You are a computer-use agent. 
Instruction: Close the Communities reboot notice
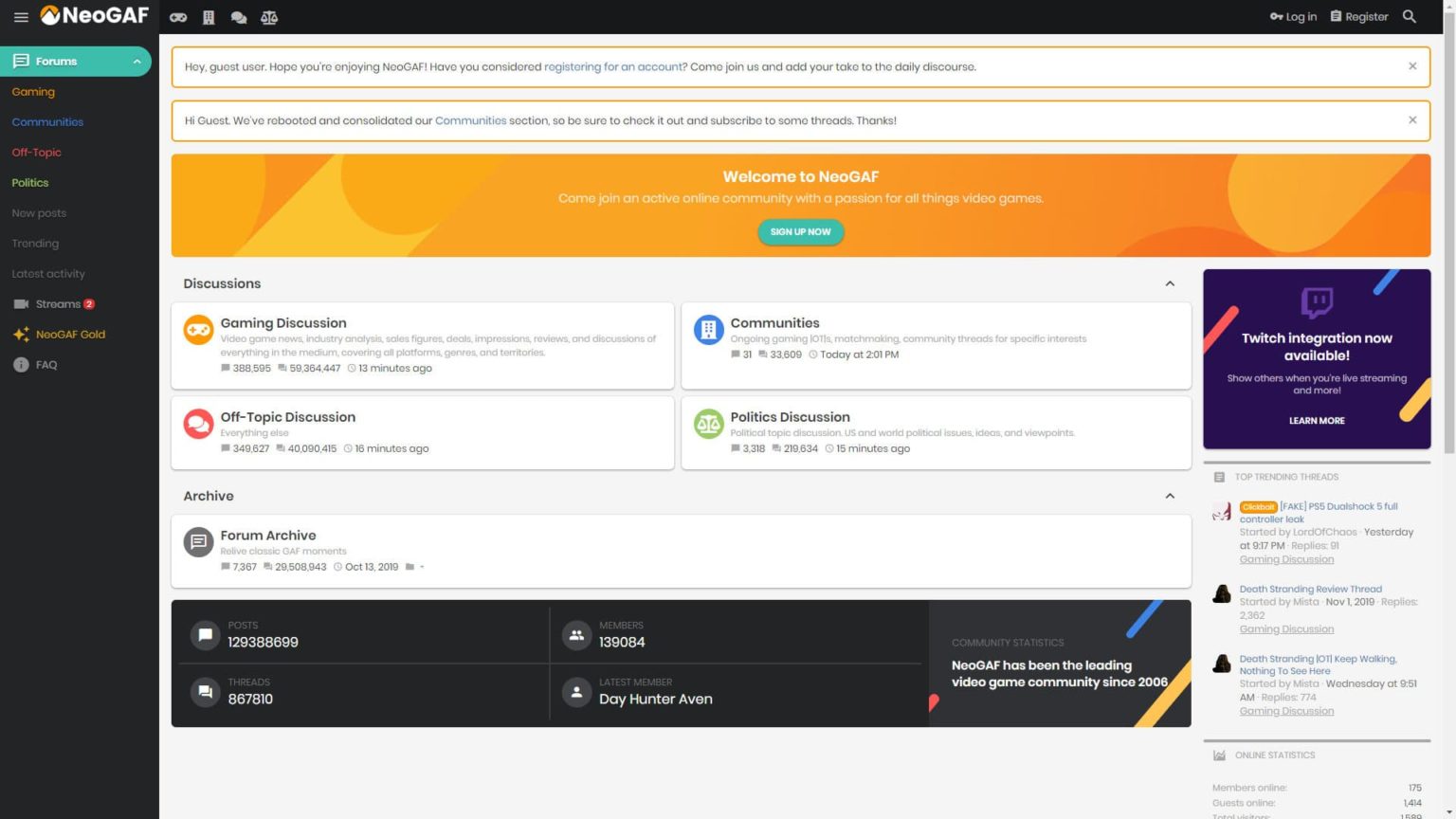pyautogui.click(x=1412, y=120)
